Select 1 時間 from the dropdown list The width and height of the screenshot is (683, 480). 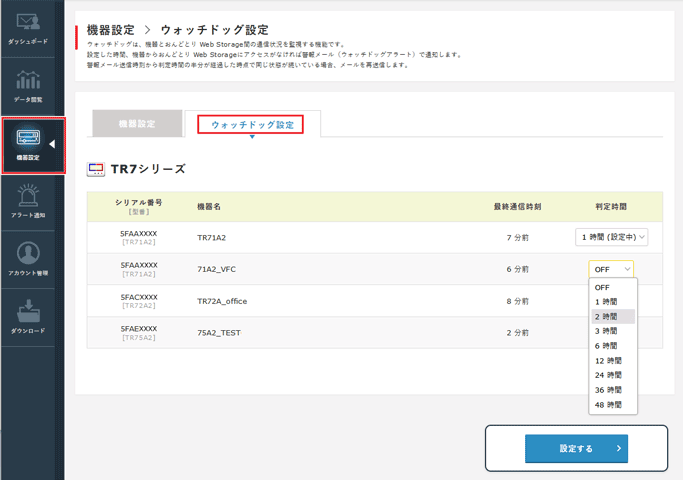(x=606, y=302)
